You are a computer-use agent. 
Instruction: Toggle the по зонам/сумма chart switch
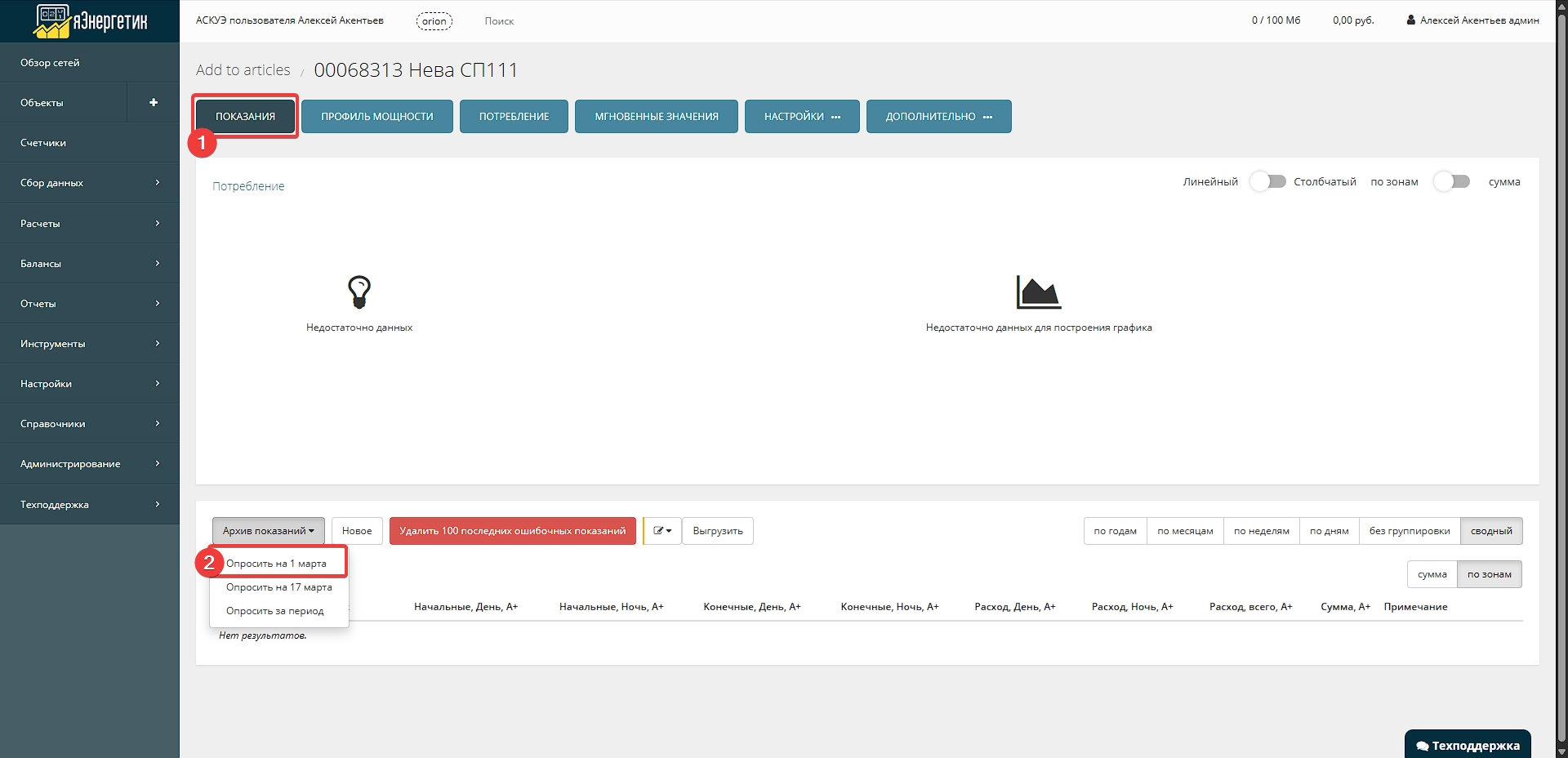tap(1452, 182)
